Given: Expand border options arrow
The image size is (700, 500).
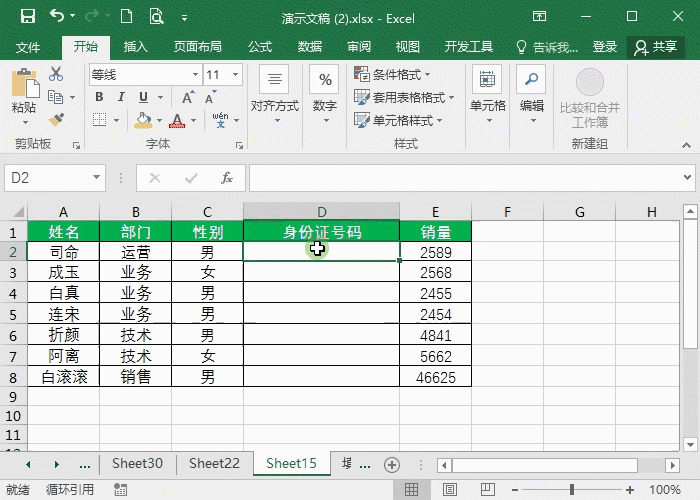Looking at the screenshot, I should click(117, 120).
